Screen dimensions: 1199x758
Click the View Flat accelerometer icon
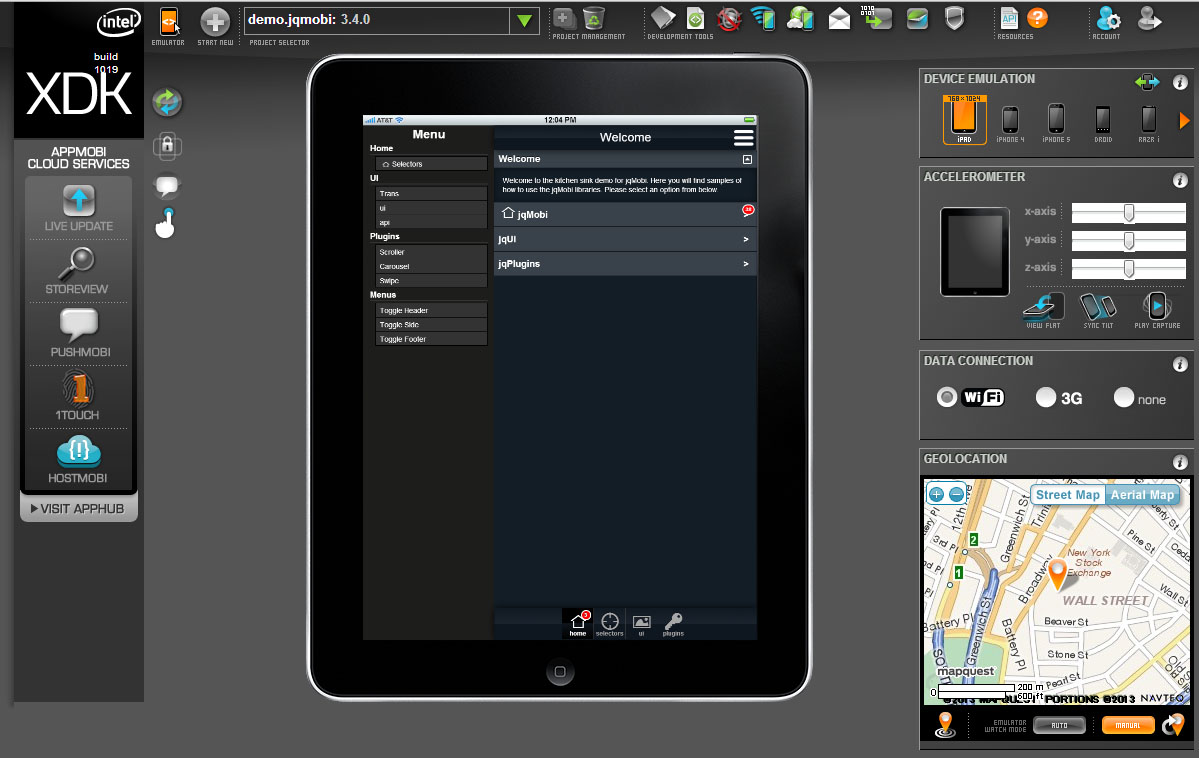pos(1043,311)
